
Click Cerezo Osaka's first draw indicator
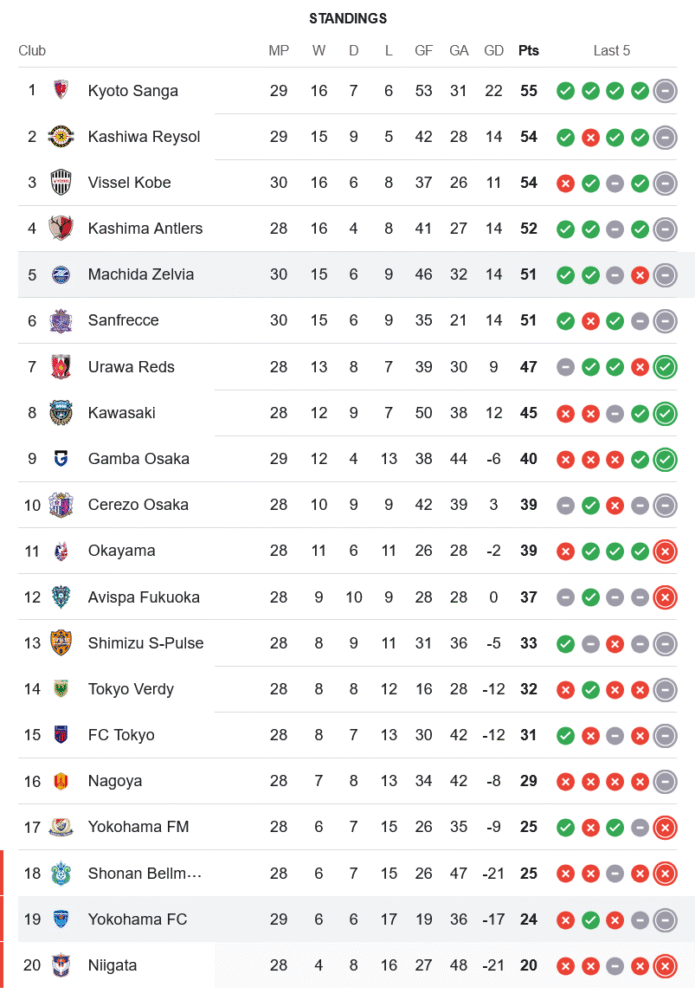click(566, 505)
